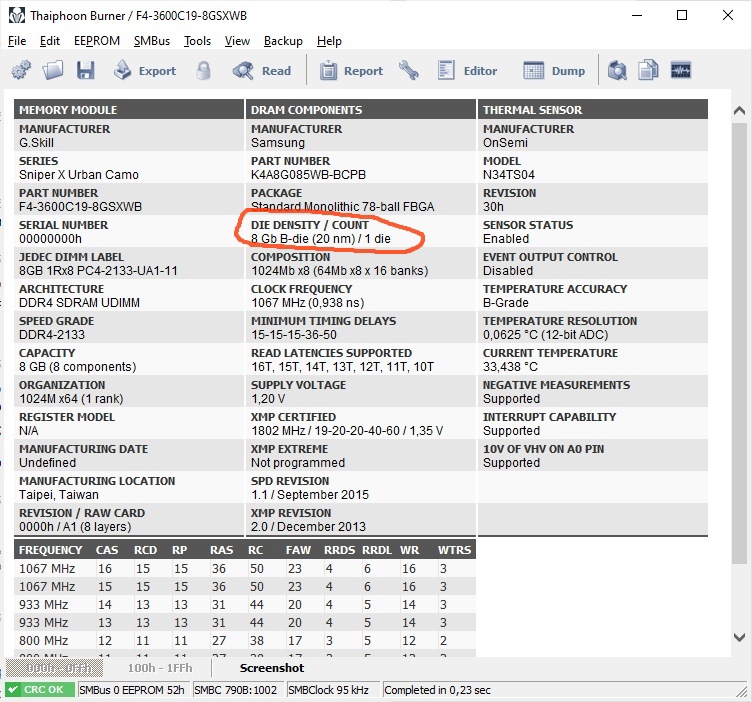752x702 pixels.
Task: Click the DRAM COMPONENTS column header
Action: coord(361,109)
